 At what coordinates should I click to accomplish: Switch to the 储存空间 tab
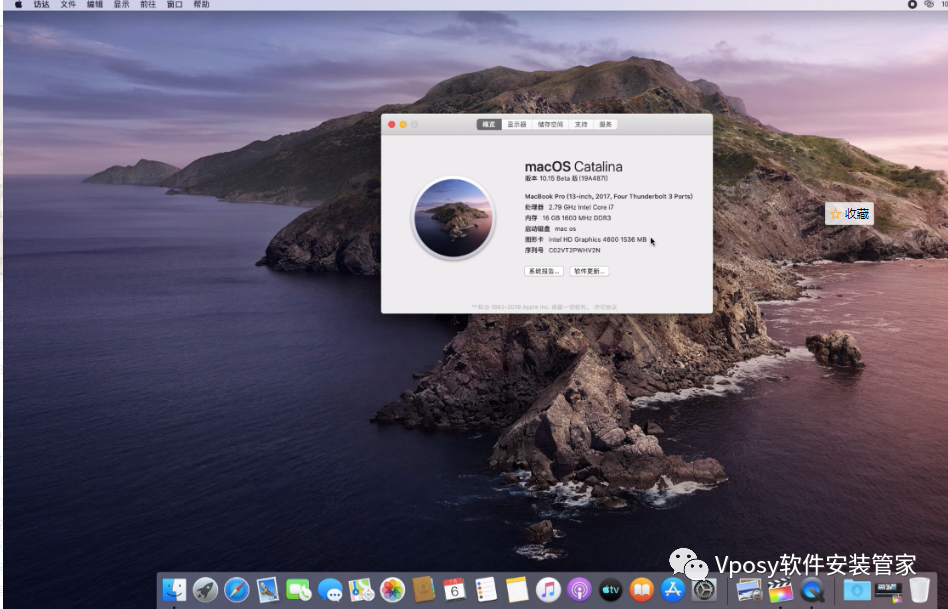(x=550, y=125)
